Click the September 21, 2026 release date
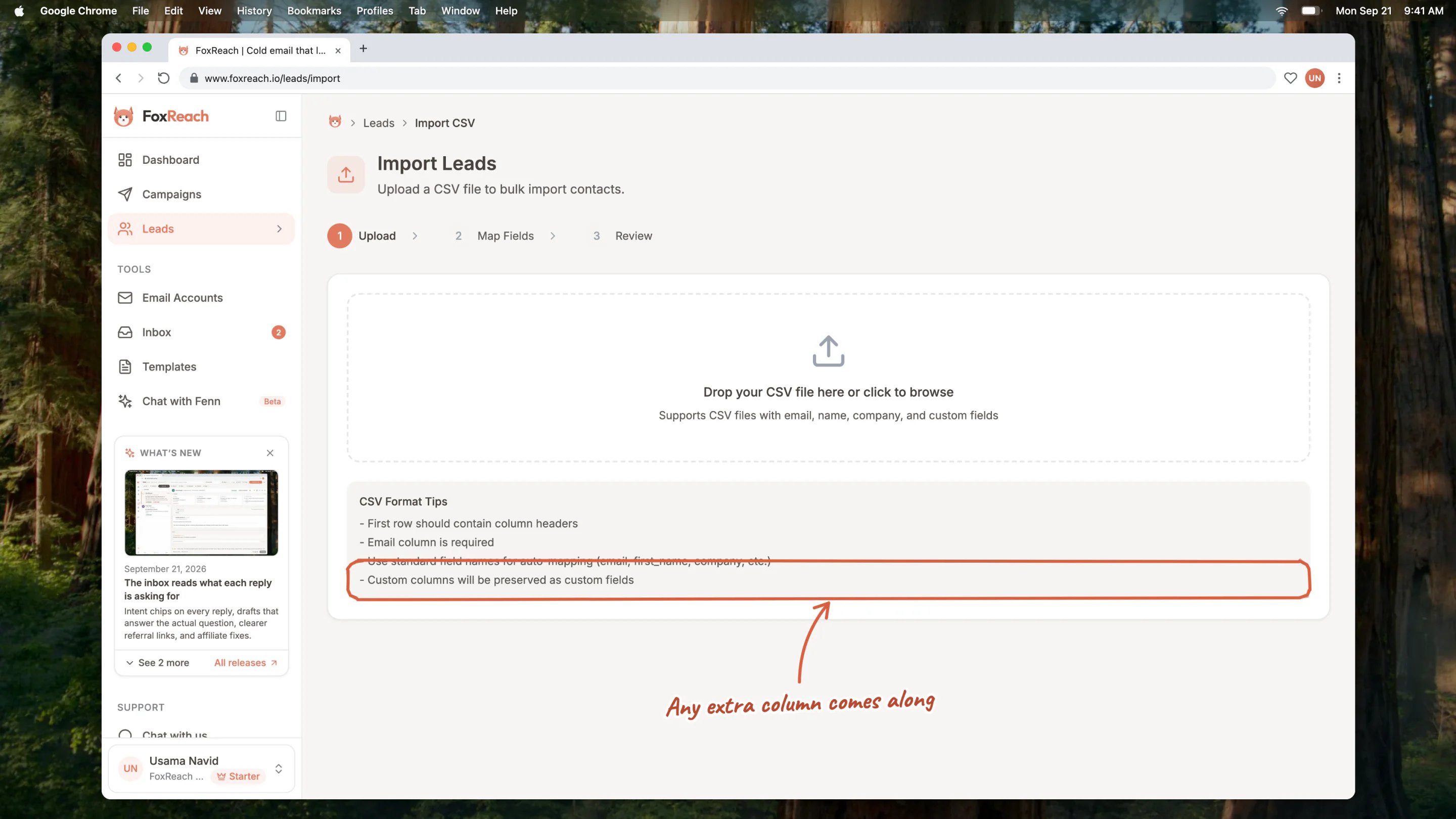Viewport: 1456px width, 819px height. [165, 569]
